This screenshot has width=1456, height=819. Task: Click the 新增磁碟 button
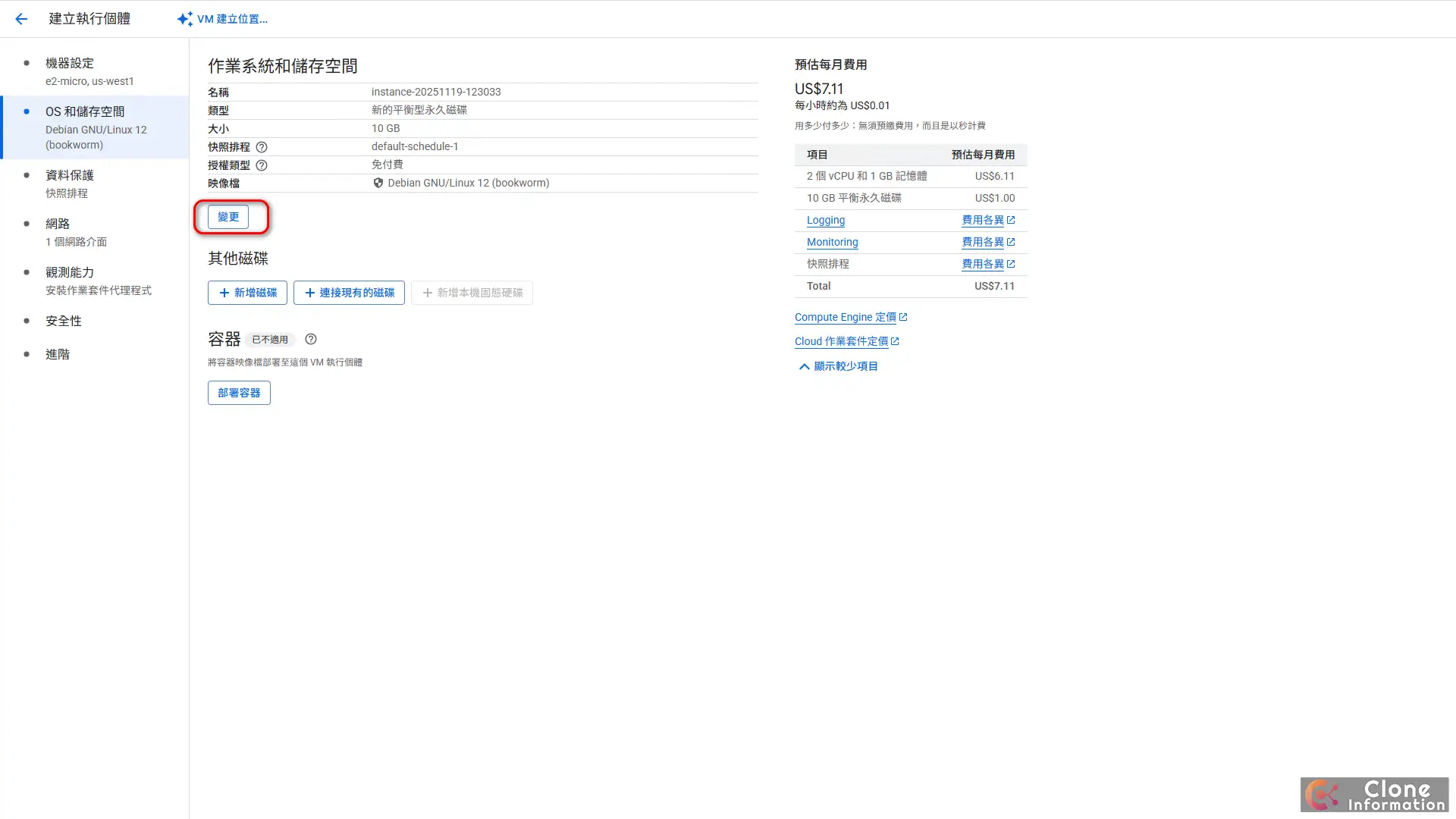247,293
